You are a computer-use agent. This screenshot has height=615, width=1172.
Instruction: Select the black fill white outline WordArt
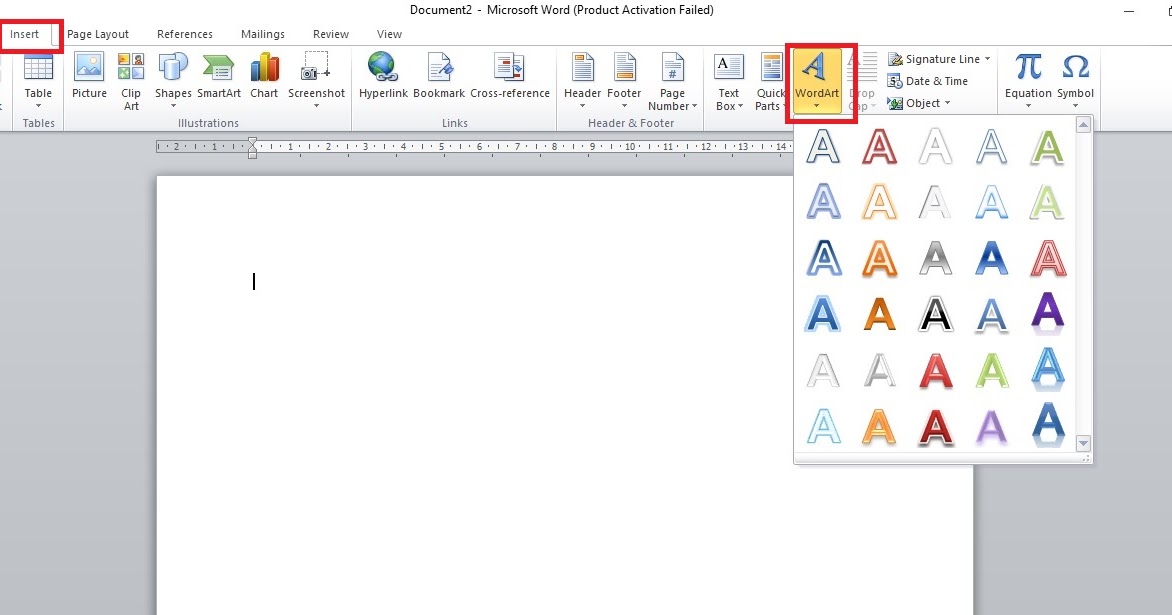(x=935, y=314)
